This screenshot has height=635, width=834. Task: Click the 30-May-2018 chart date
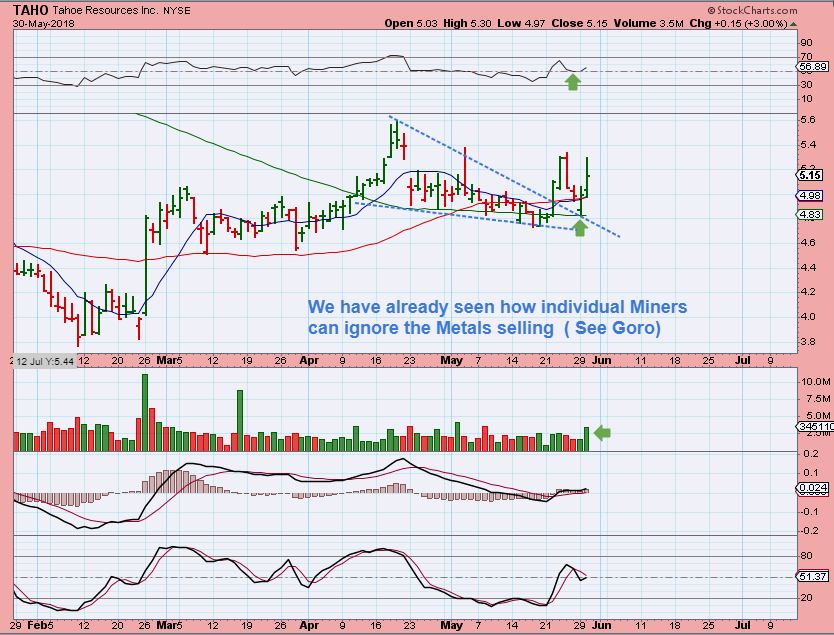coord(44,24)
